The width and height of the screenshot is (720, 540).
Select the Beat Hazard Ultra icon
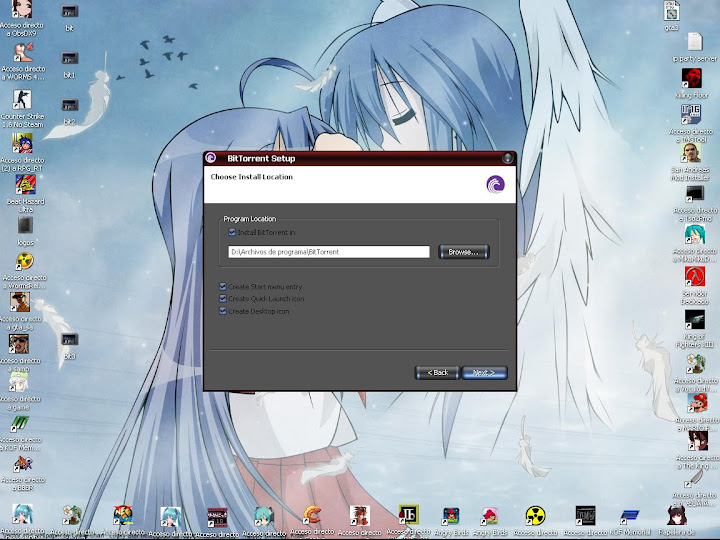[25, 185]
